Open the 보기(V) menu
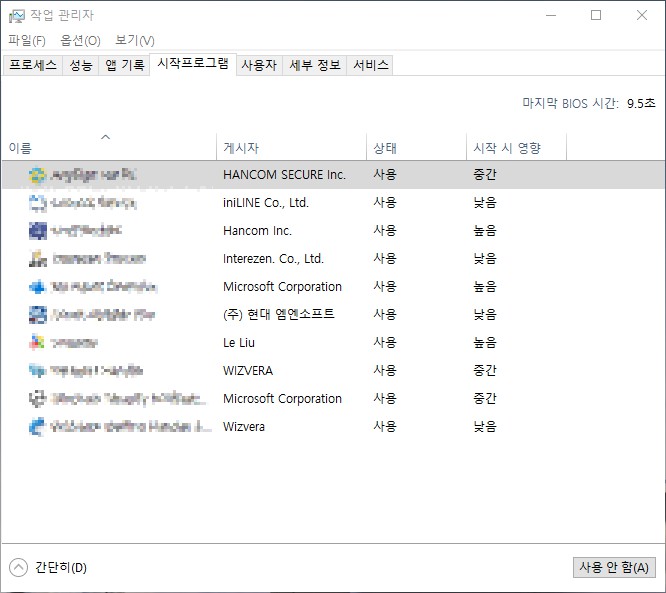Screen dimensions: 666x593 [135, 40]
